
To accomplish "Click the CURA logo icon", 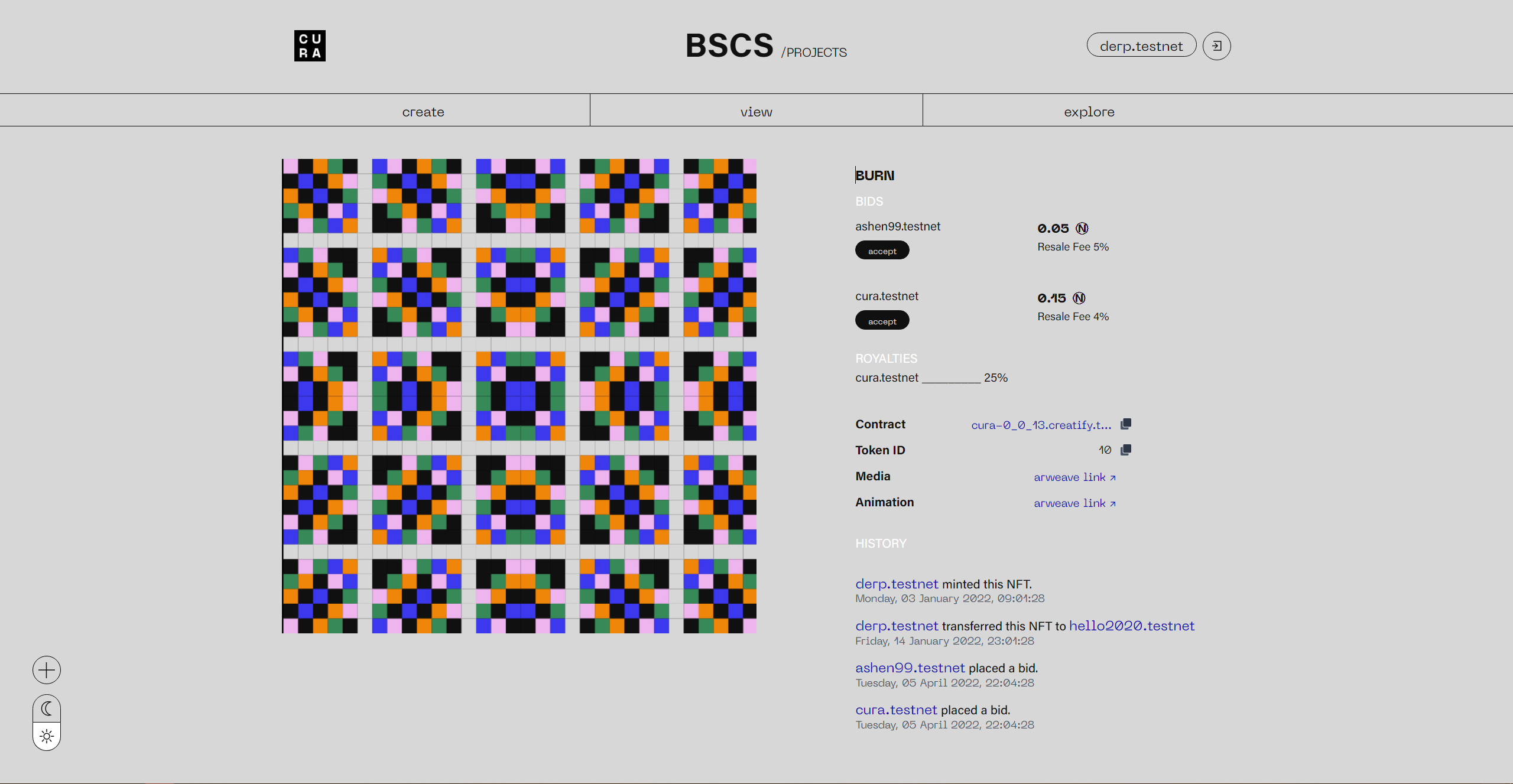I will [x=310, y=46].
